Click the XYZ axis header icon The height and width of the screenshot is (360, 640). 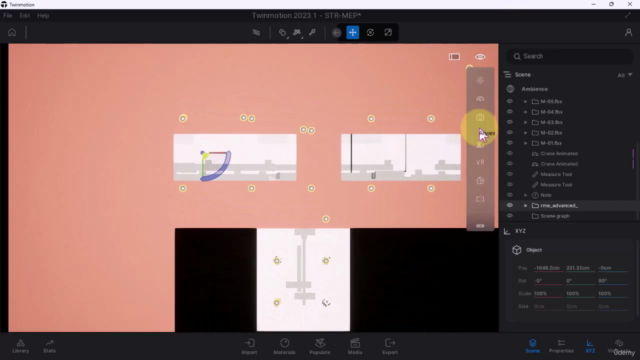(507, 231)
